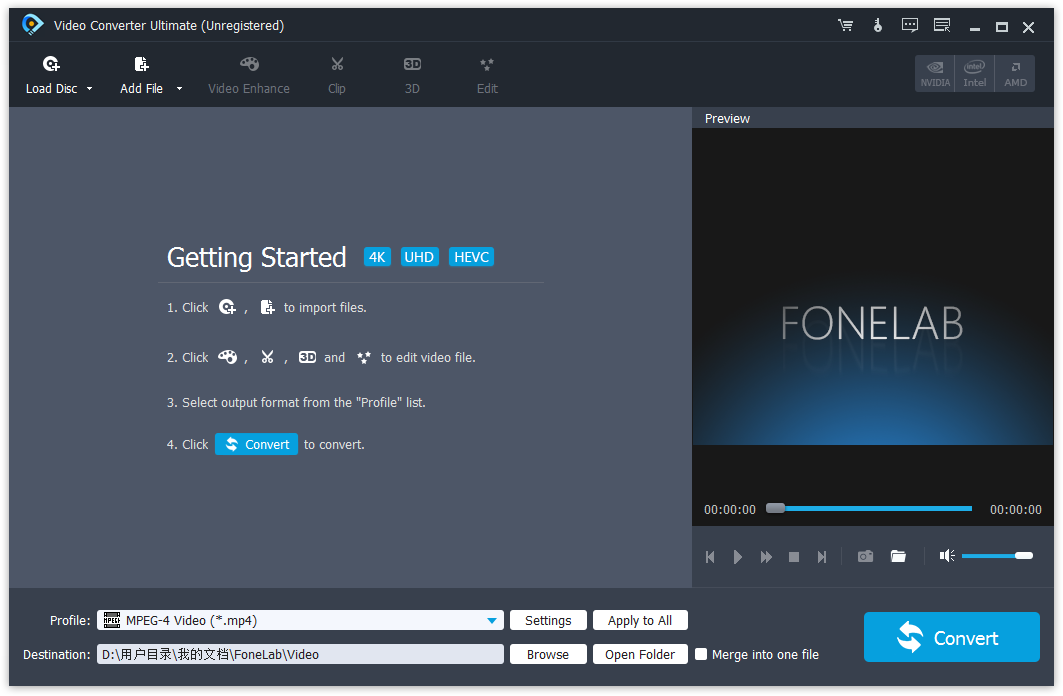Open the snapshot folder icon
This screenshot has height=696, width=1063.
tap(898, 556)
